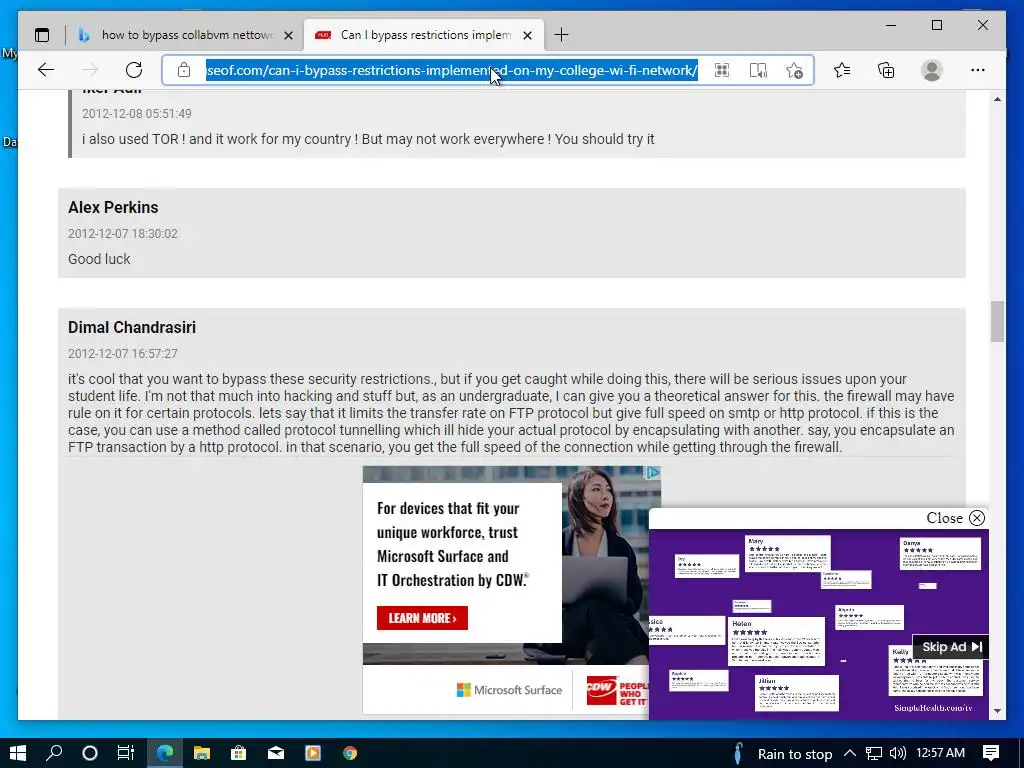Open the clock showing 12:57 AM
This screenshot has height=768, width=1024.
pyautogui.click(x=940, y=754)
